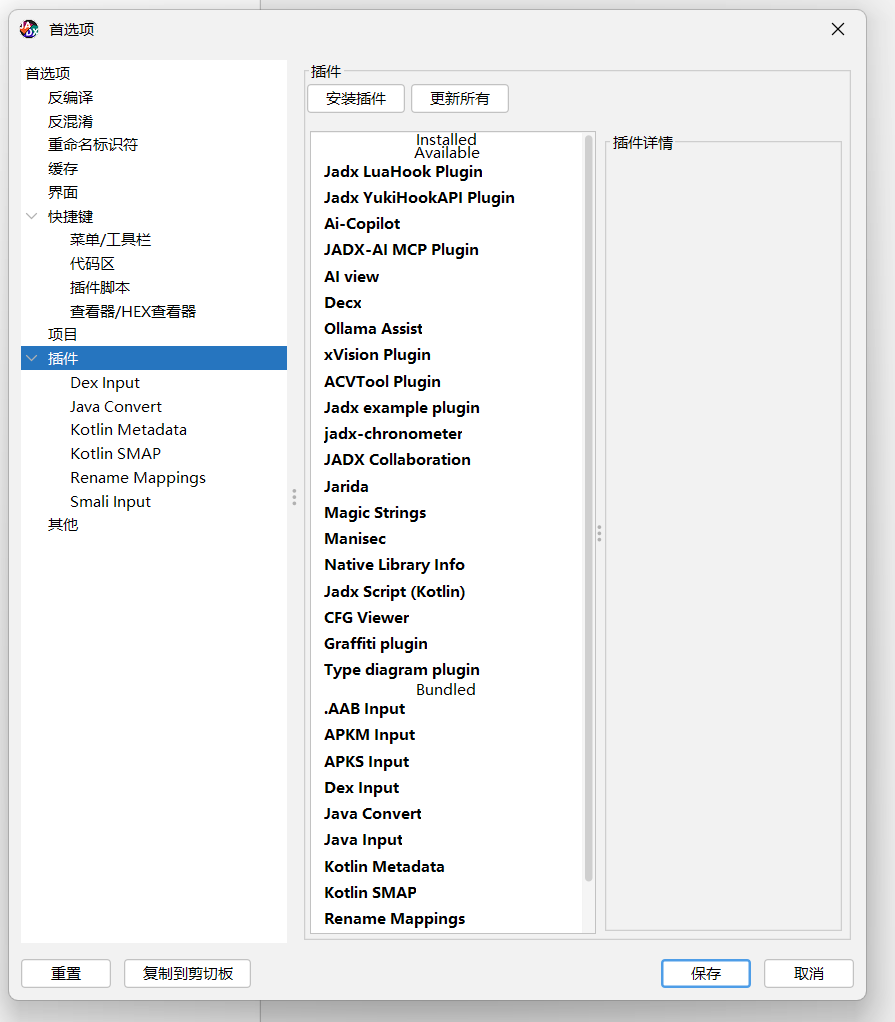Click the 安装插件 button

pos(355,99)
